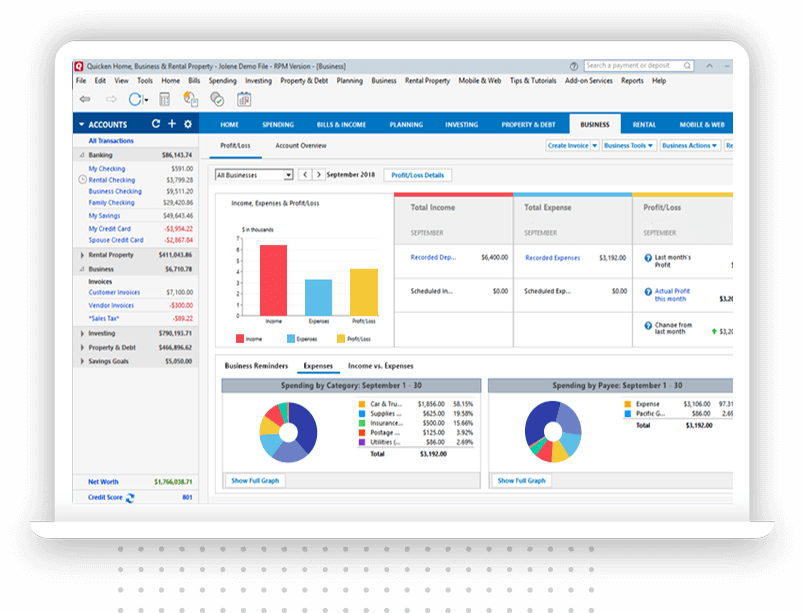The width and height of the screenshot is (804, 613).
Task: Open the File menu
Action: [81, 80]
